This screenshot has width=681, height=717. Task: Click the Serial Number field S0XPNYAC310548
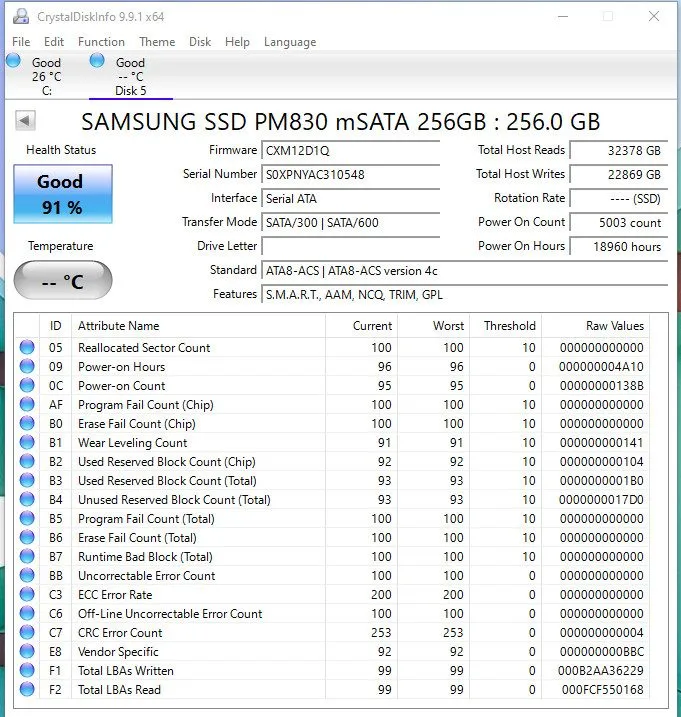pyautogui.click(x=350, y=174)
